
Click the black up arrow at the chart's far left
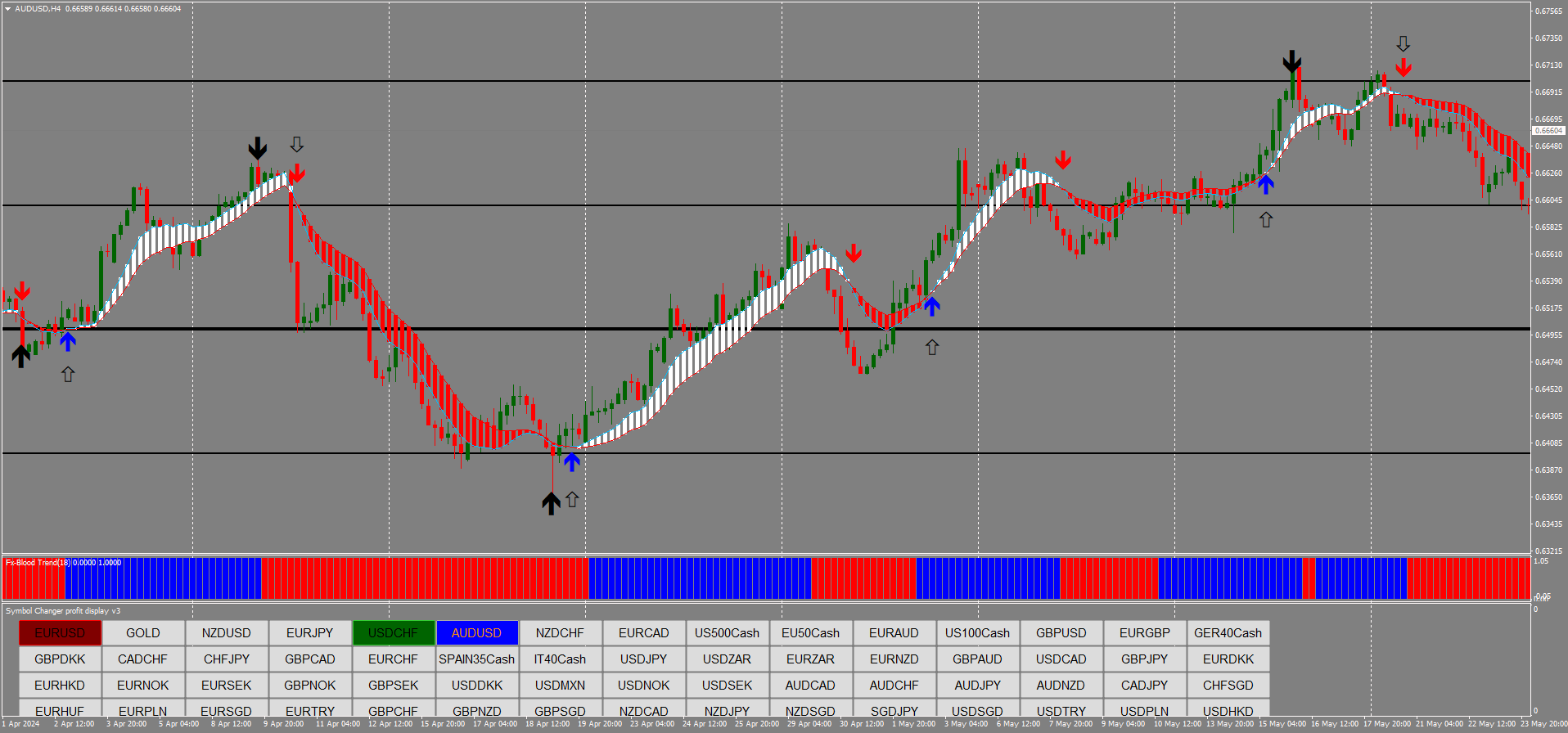[x=20, y=356]
